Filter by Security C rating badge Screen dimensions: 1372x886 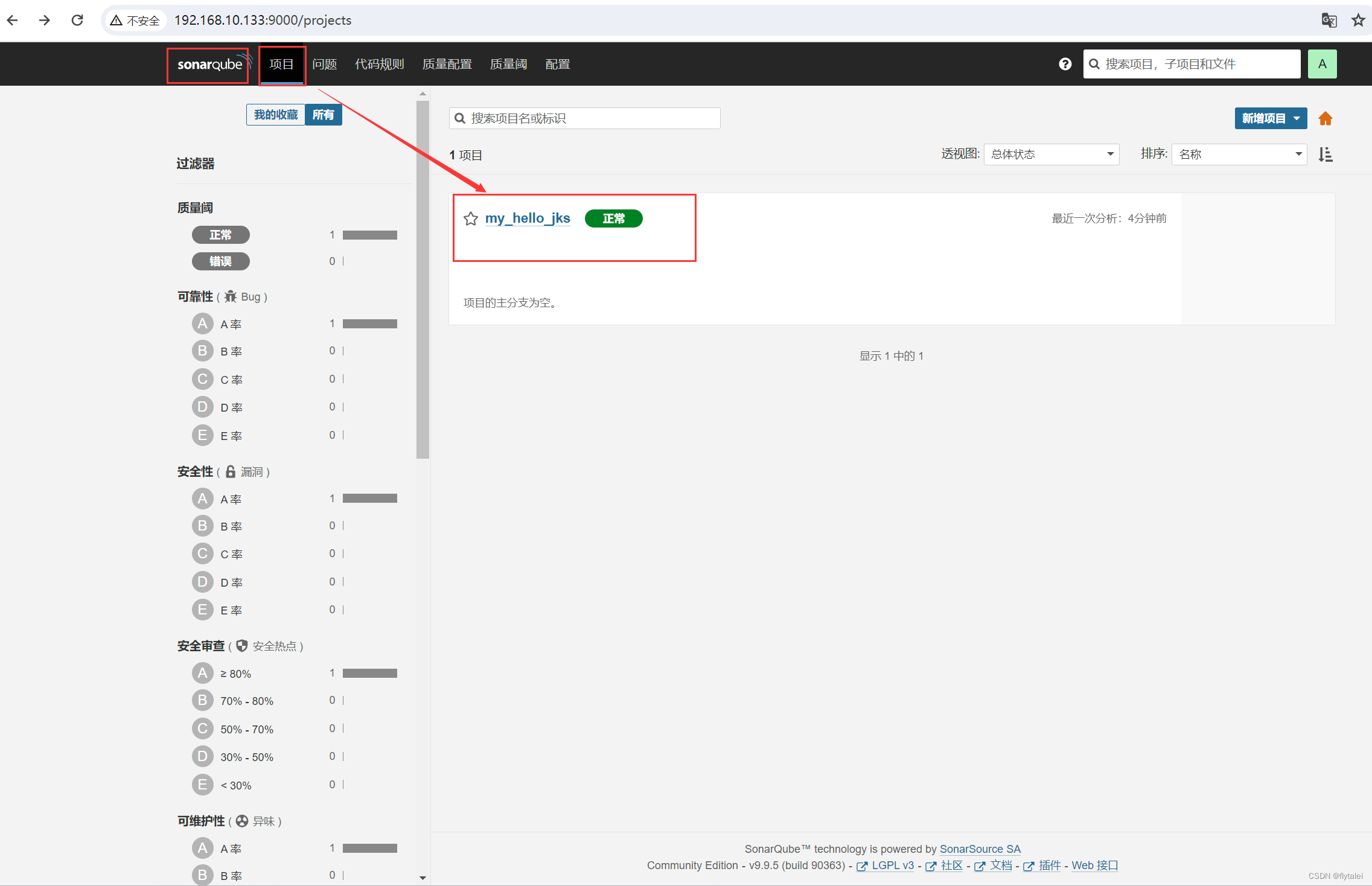[x=203, y=553]
